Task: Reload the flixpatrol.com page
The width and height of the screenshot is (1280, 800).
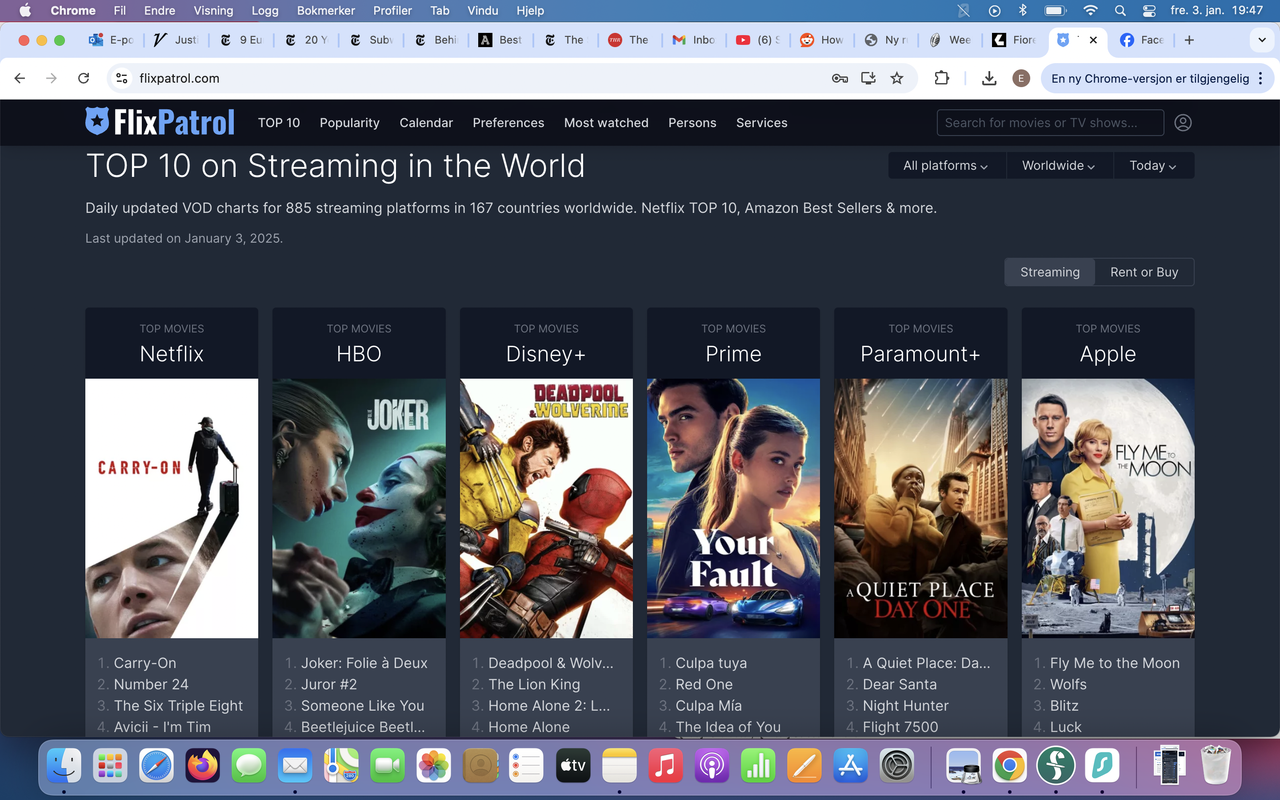Action: (84, 78)
